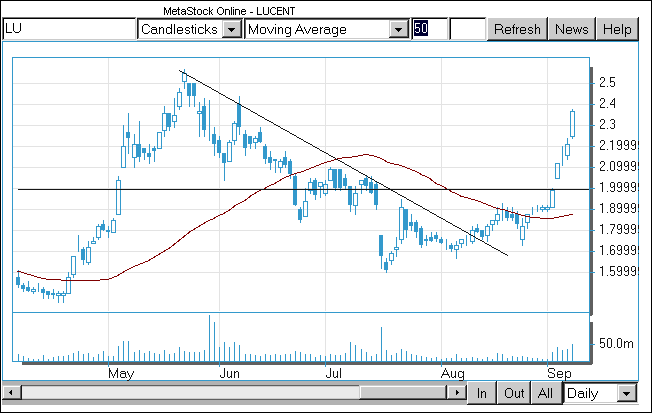
Task: Click the moving average period field showing 50
Action: (x=430, y=29)
